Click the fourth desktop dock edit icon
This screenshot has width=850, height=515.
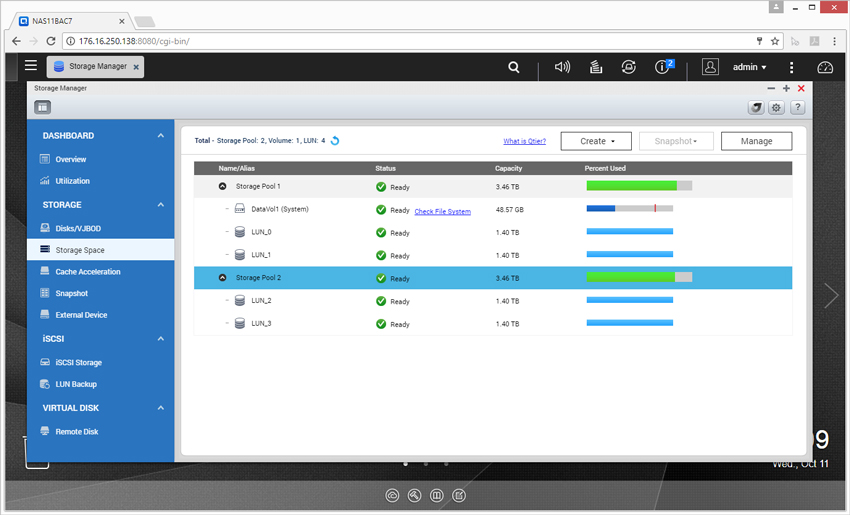click(459, 495)
